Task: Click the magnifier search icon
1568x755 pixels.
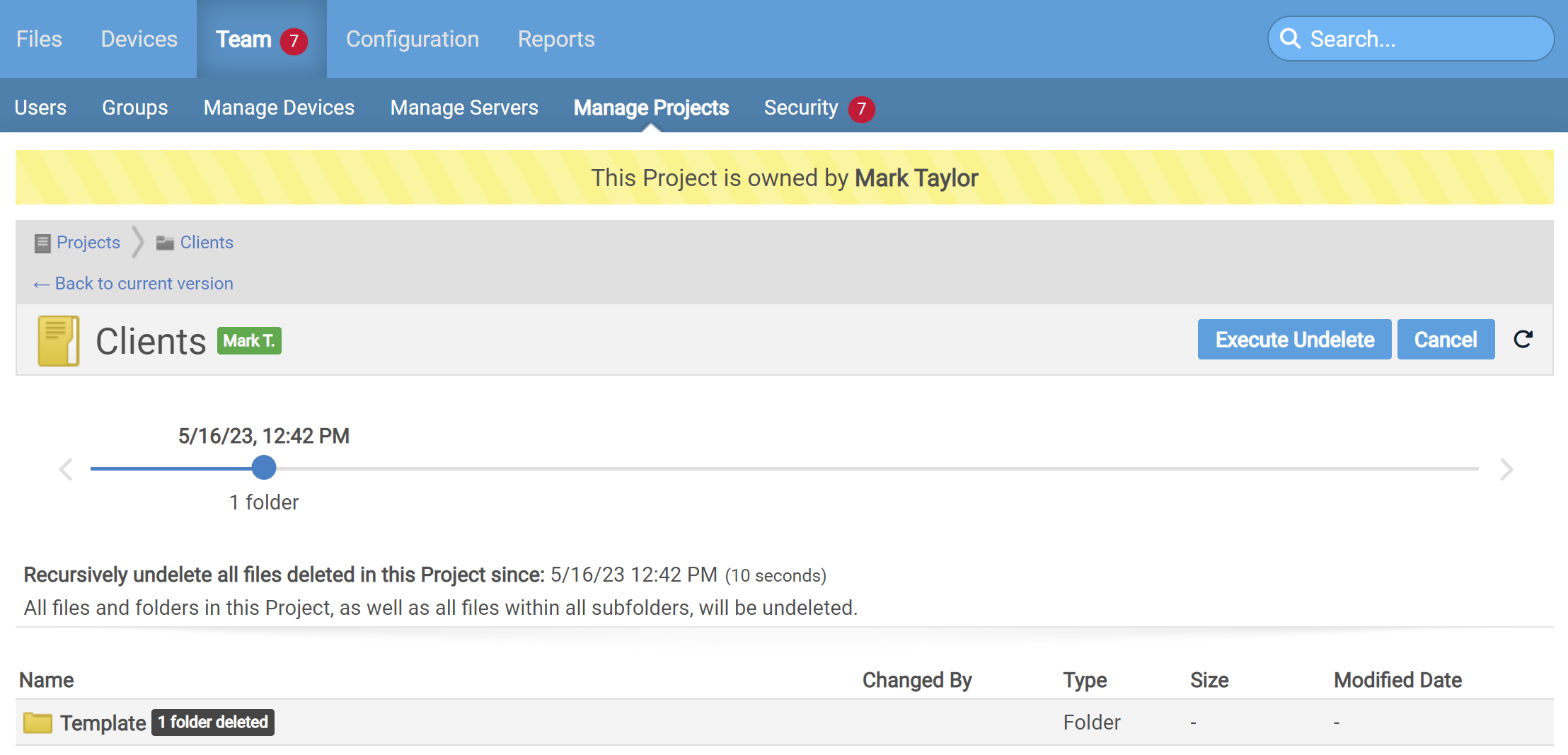Action: click(1290, 39)
